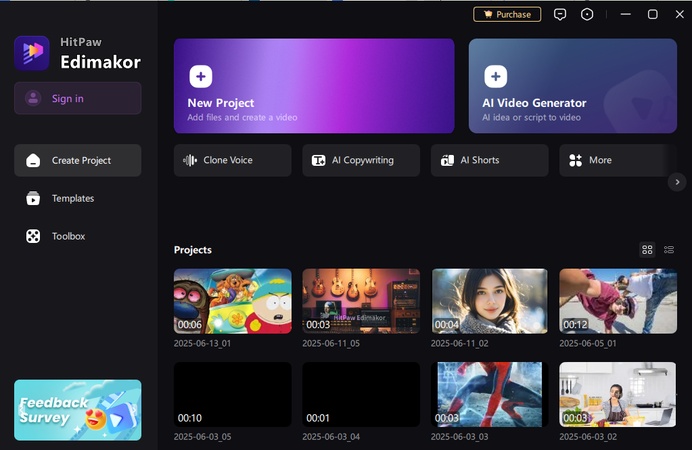
Task: Start the AI Shorts tool
Action: point(489,160)
